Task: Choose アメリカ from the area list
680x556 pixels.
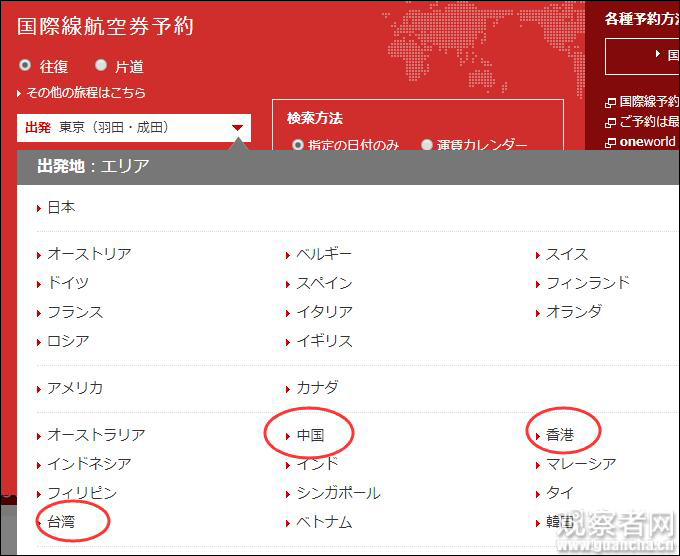Action: [x=75, y=388]
